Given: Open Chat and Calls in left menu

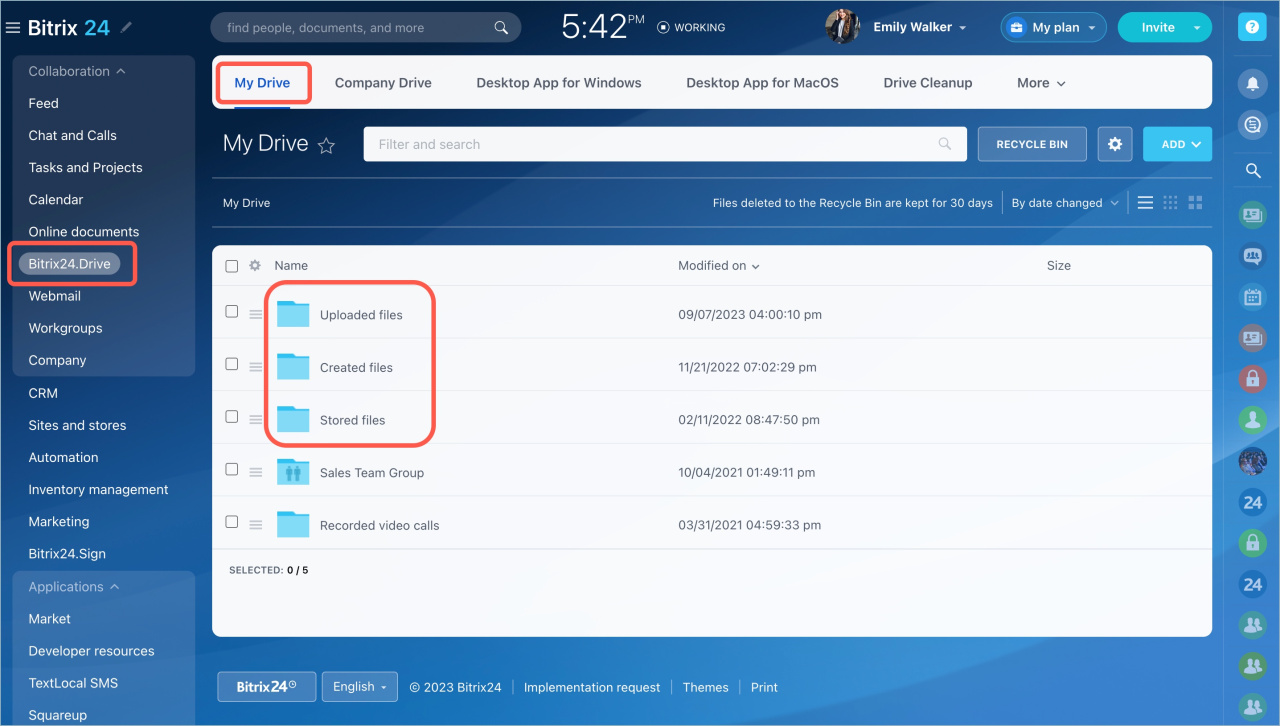Looking at the screenshot, I should point(72,135).
